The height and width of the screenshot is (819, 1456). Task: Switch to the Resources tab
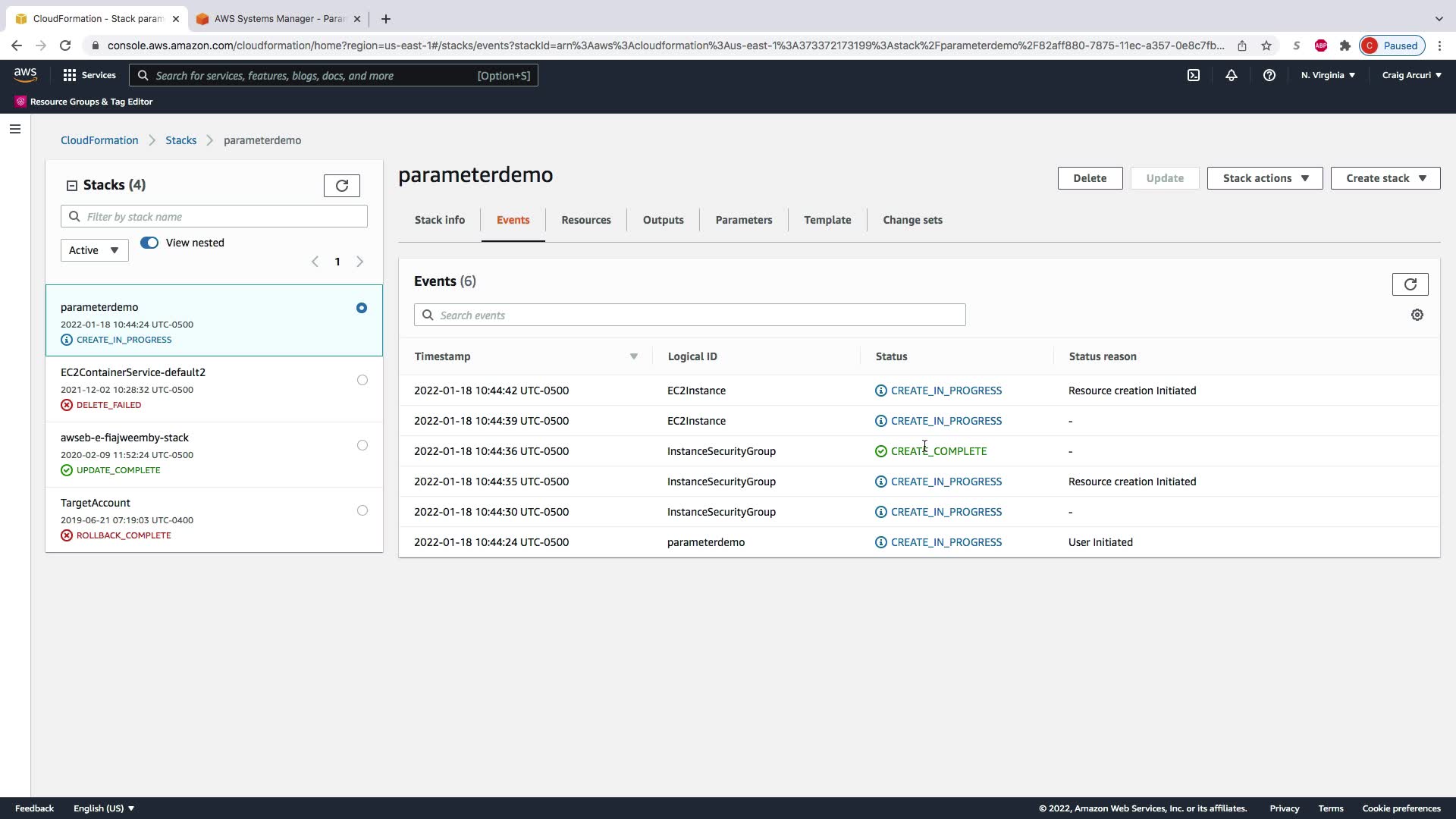585,220
